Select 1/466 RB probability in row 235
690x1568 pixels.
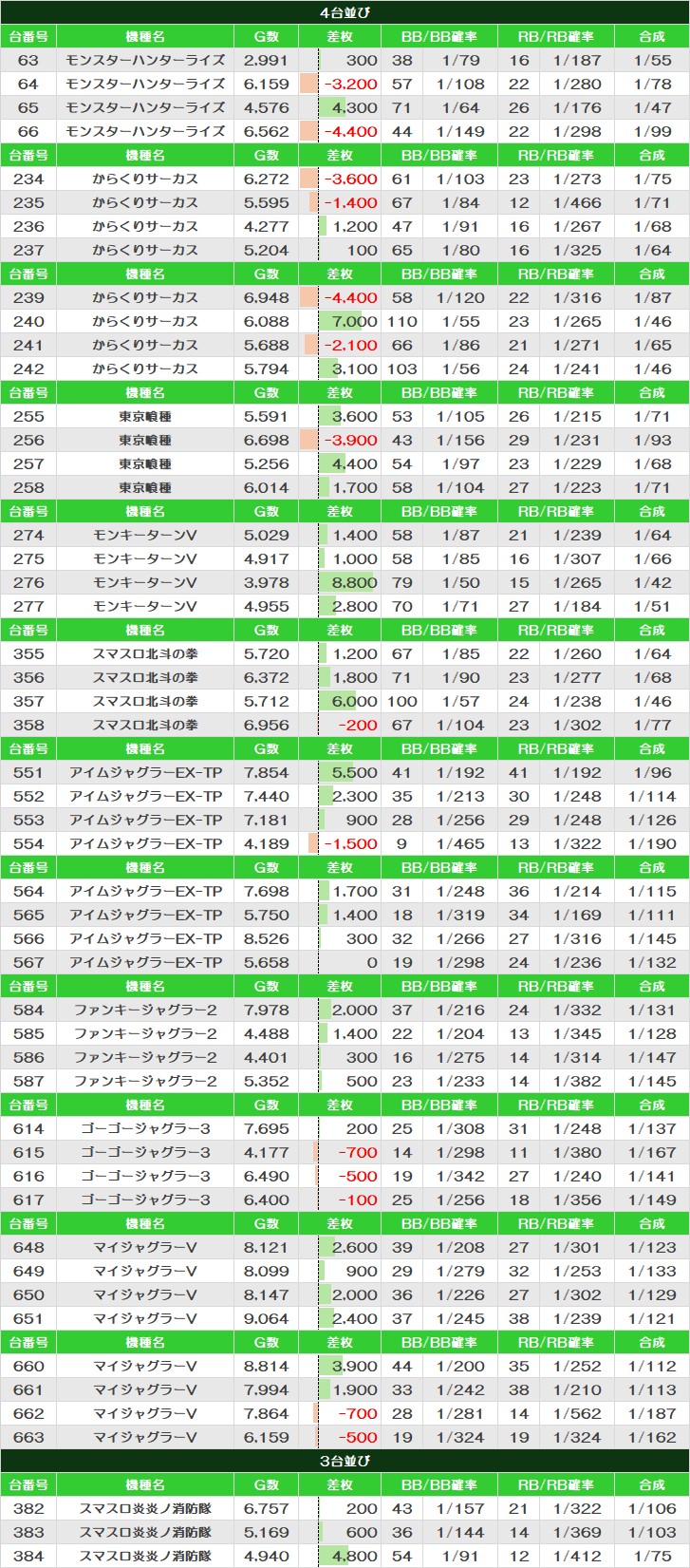coord(577,202)
